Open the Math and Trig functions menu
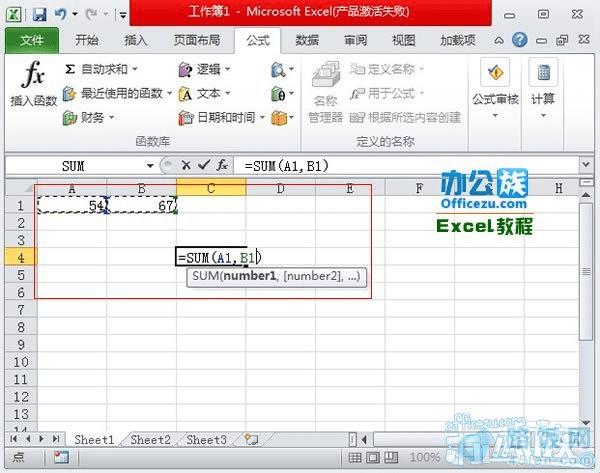600x473 pixels. tap(282, 93)
